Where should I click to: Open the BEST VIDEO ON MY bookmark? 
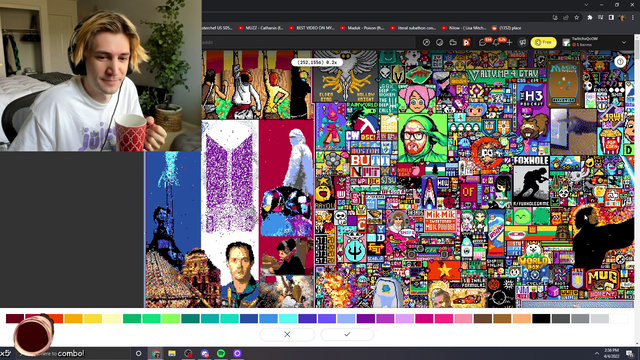tap(312, 28)
